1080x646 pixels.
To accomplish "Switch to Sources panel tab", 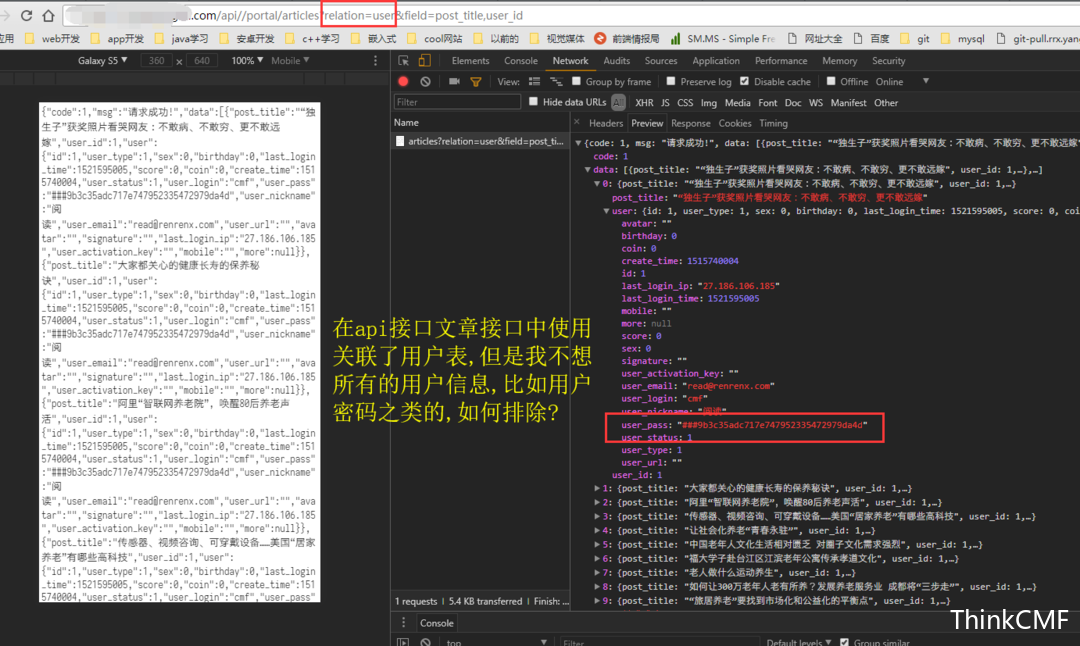I will pos(661,61).
